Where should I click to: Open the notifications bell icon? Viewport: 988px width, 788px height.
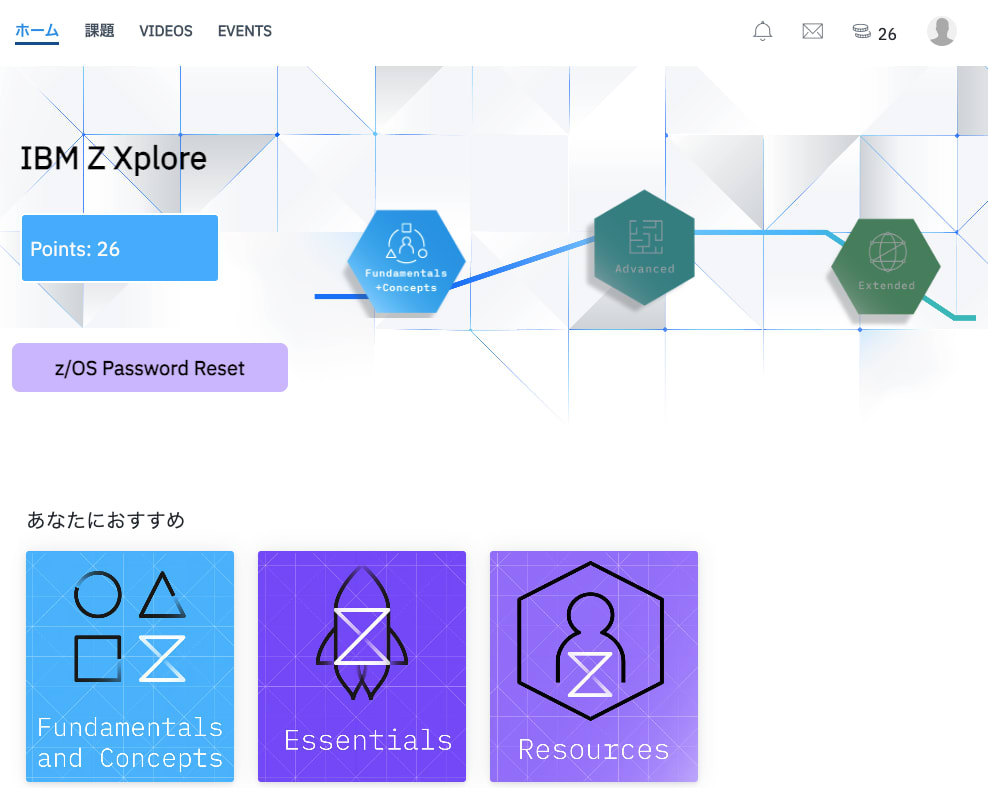point(762,31)
